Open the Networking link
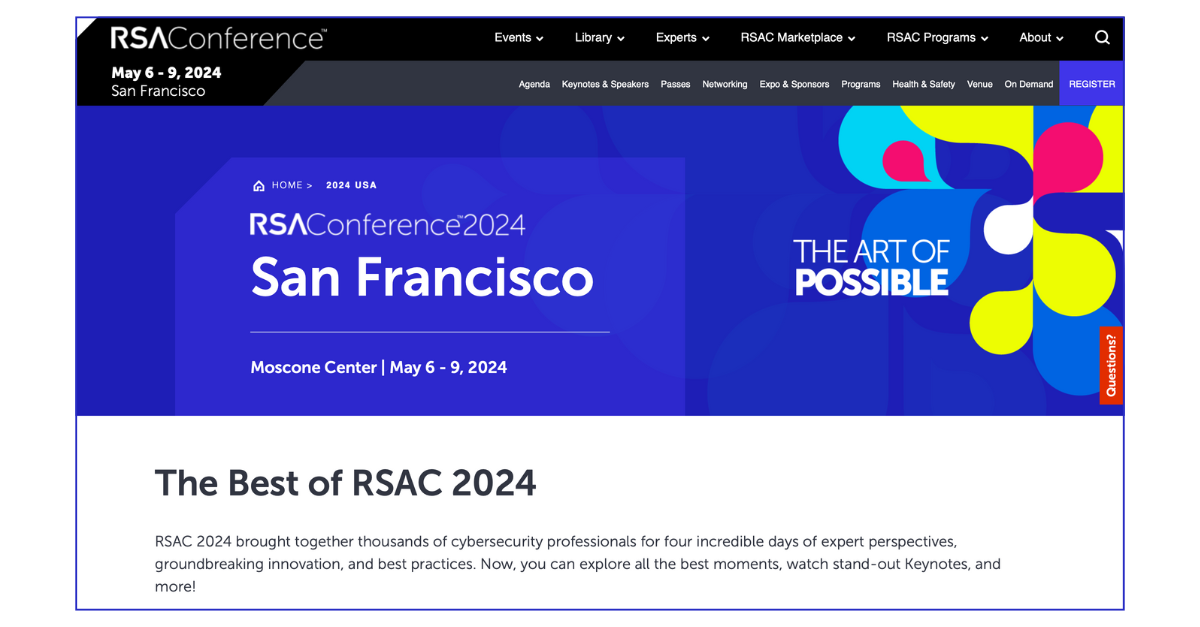 [x=724, y=84]
